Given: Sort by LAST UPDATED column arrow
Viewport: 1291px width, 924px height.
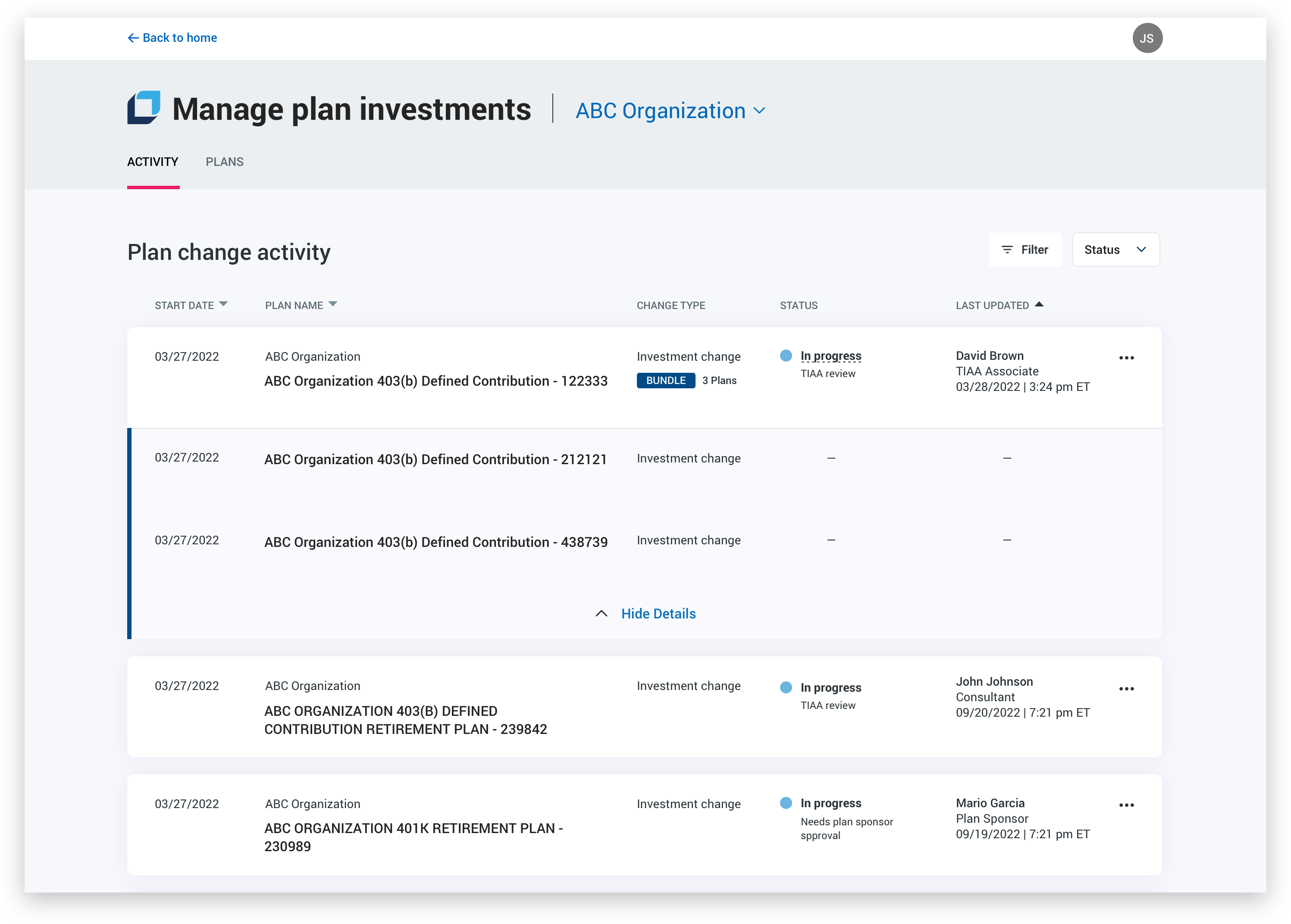Looking at the screenshot, I should (1040, 304).
